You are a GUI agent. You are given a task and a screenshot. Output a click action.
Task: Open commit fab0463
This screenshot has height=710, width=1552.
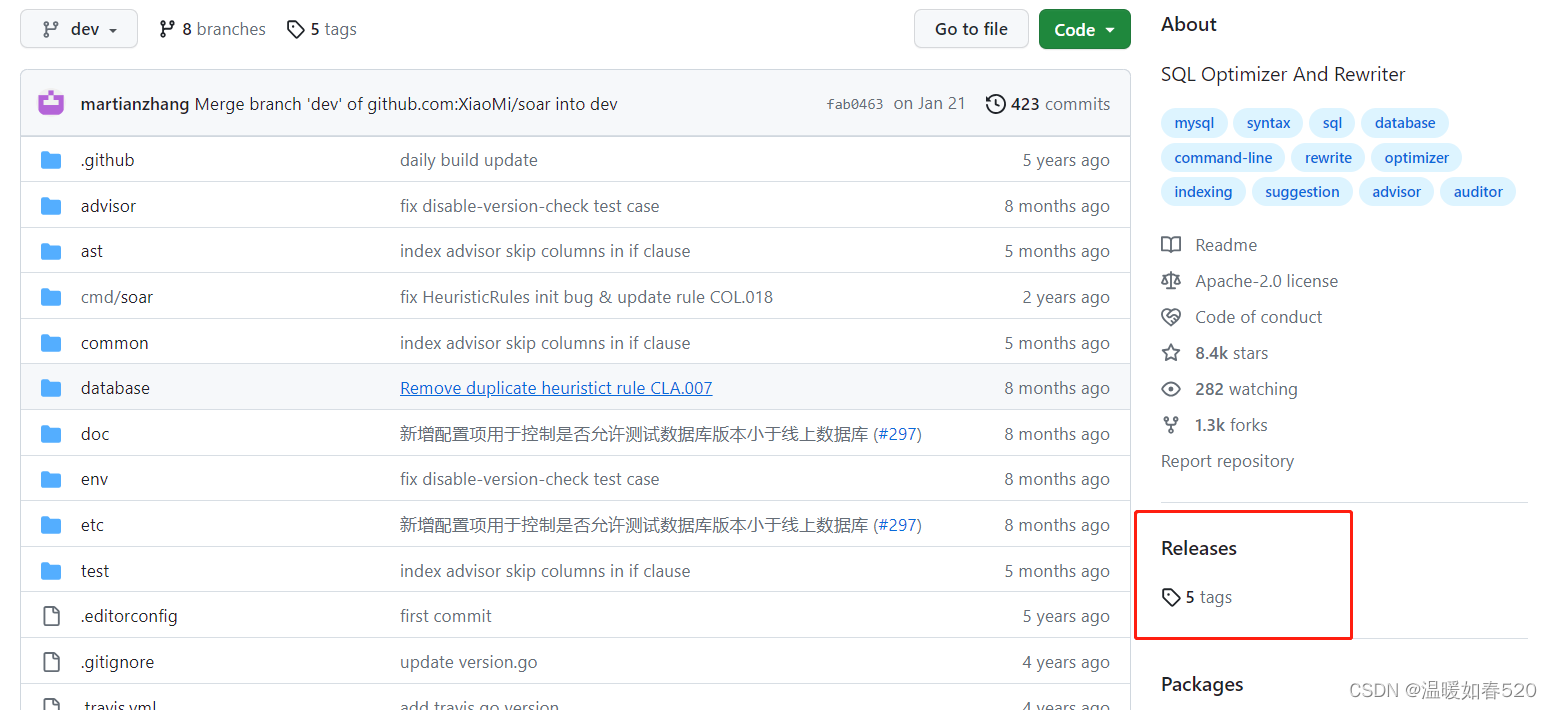coord(855,103)
